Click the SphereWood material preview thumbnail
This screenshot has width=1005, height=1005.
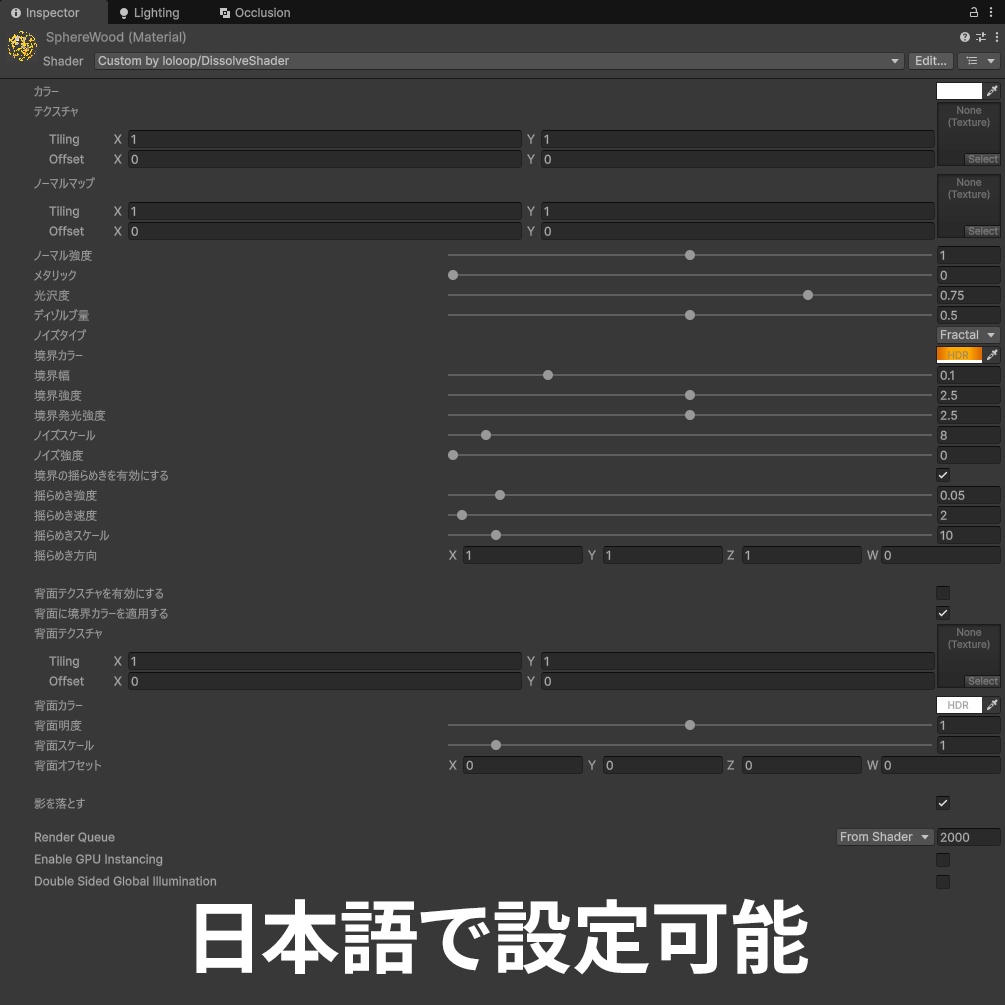(21, 46)
